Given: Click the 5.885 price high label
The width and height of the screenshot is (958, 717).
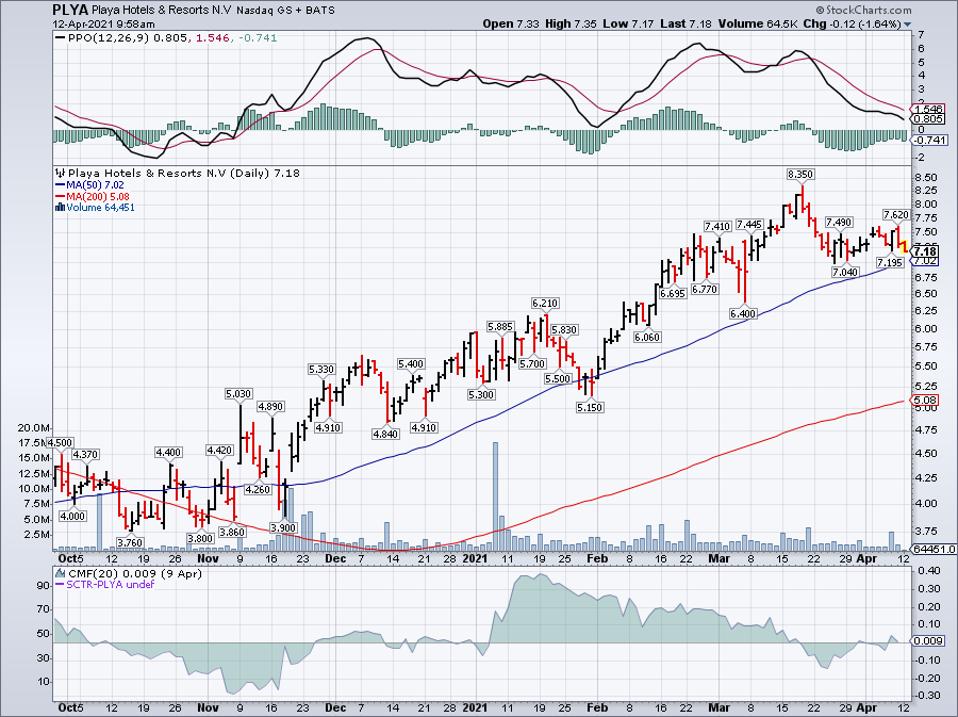Looking at the screenshot, I should [x=500, y=327].
